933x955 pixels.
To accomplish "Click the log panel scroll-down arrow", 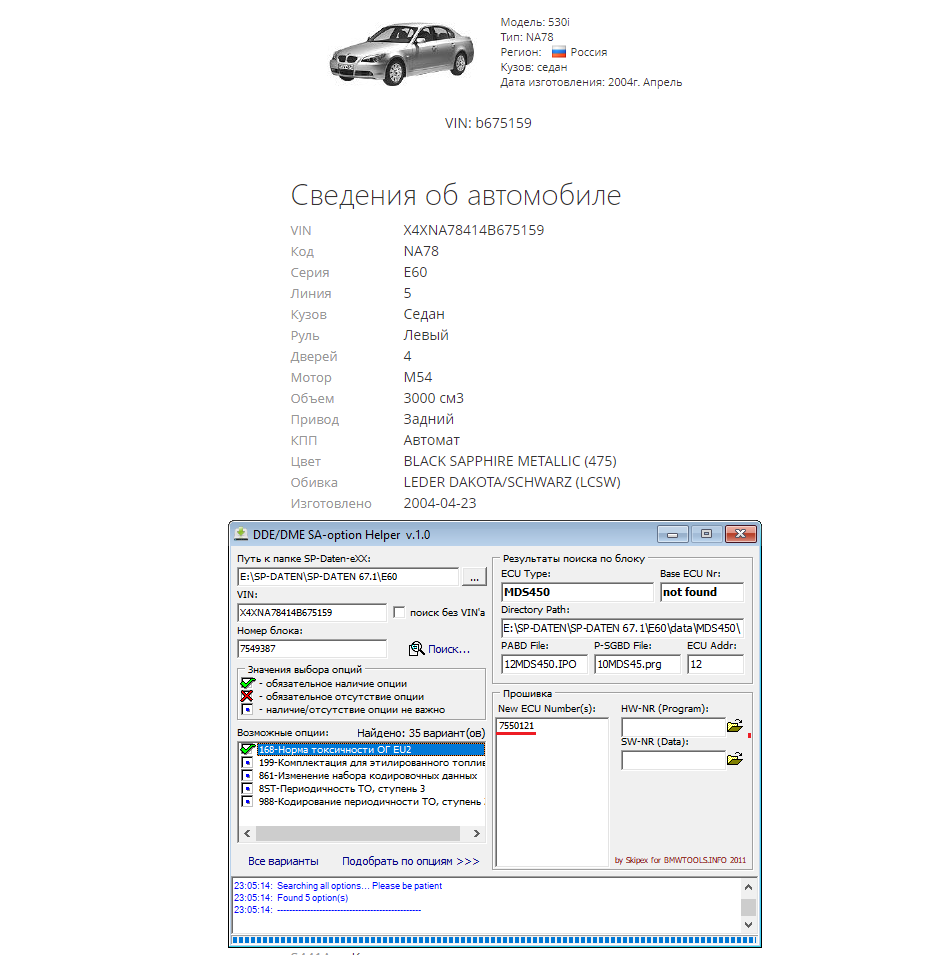I will (748, 926).
